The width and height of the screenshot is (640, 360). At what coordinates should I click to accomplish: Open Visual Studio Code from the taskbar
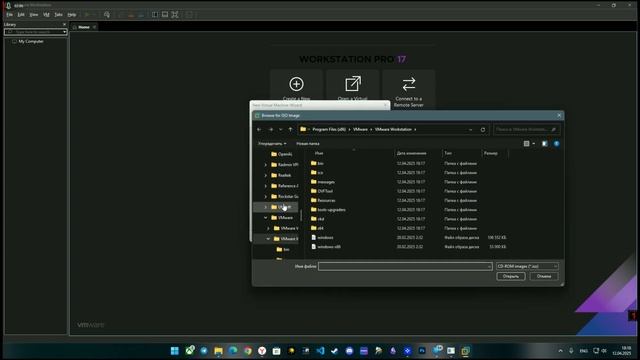coord(320,351)
